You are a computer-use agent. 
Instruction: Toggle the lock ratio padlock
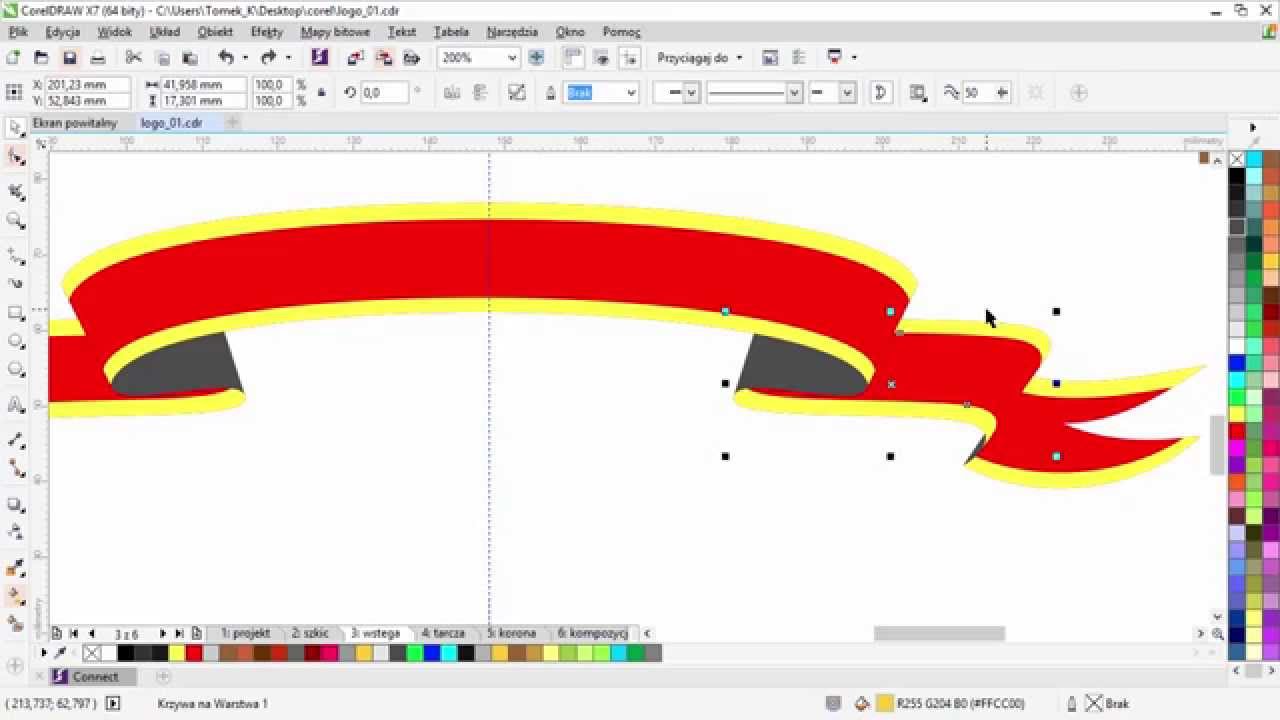[321, 93]
